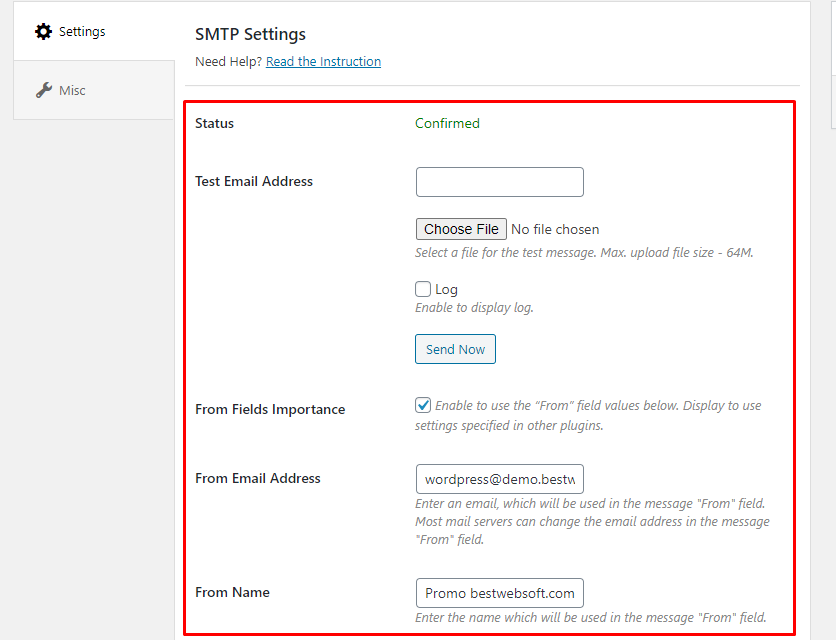Click the From Name label

(x=232, y=592)
